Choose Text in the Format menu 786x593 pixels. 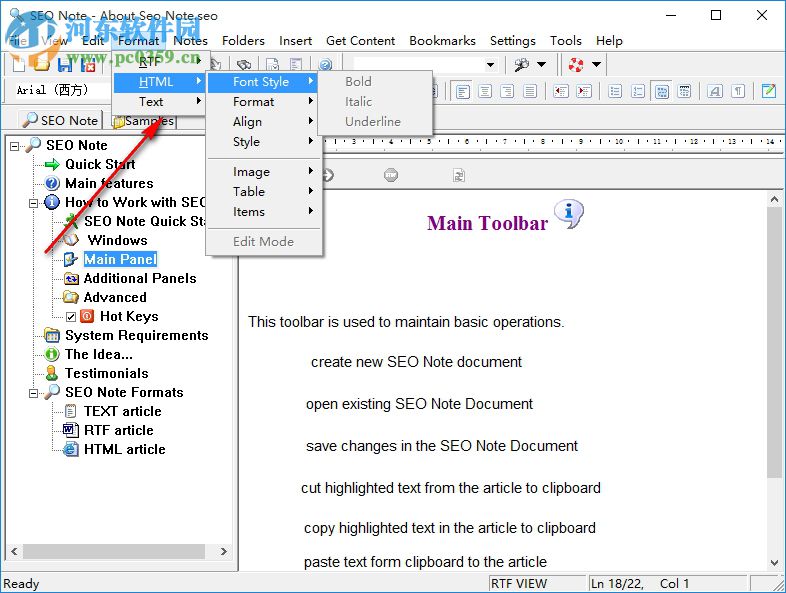pyautogui.click(x=159, y=102)
